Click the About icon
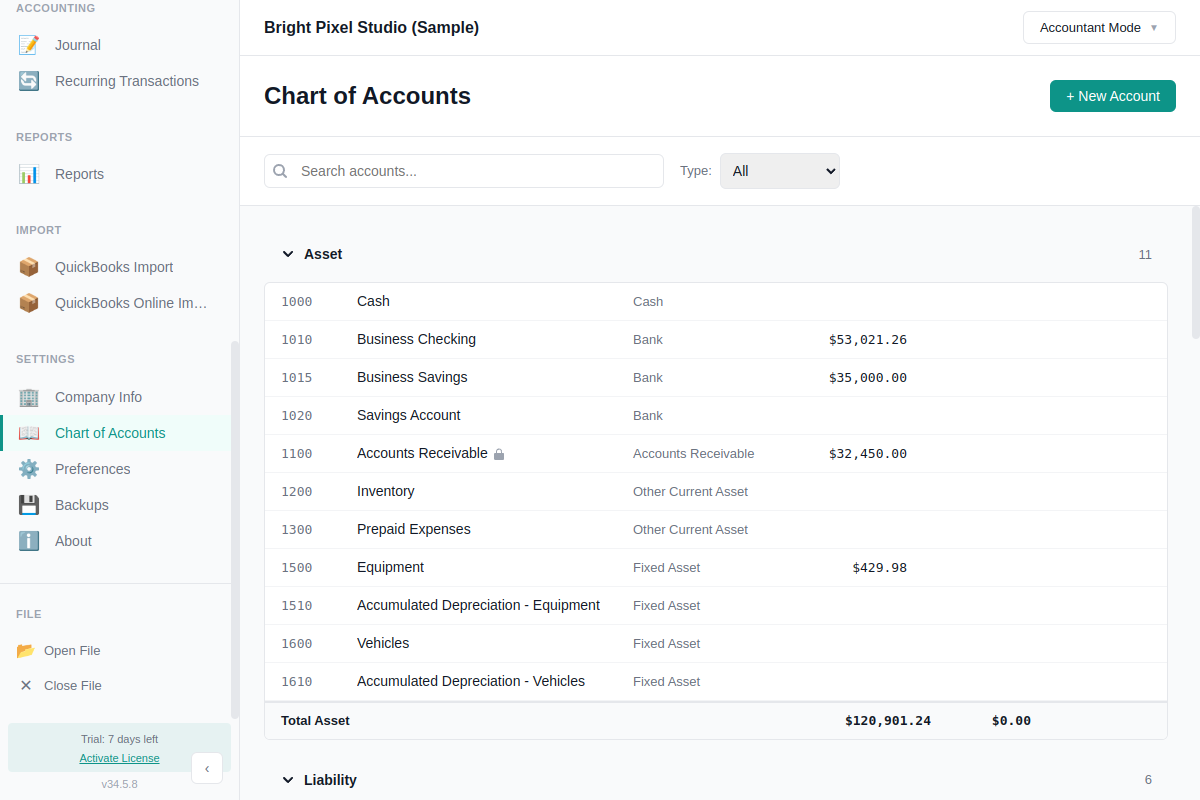The height and width of the screenshot is (800, 1200). [29, 541]
